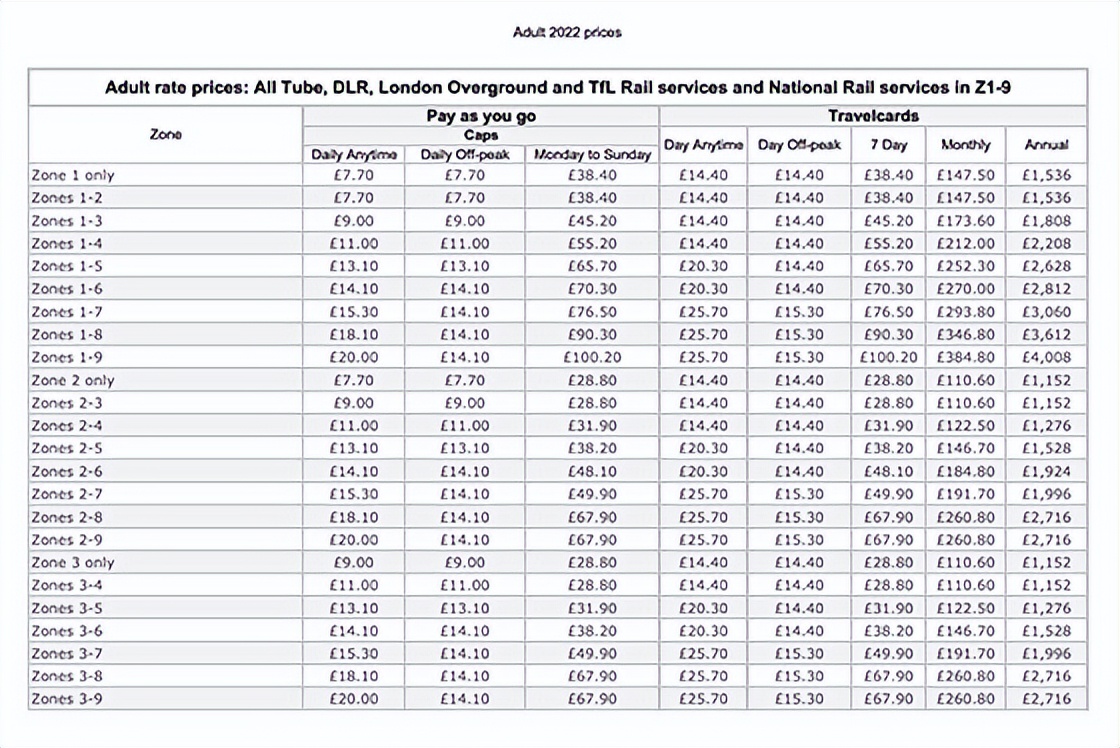
Task: Click the "Daily Anytime" column header
Action: coord(354,154)
